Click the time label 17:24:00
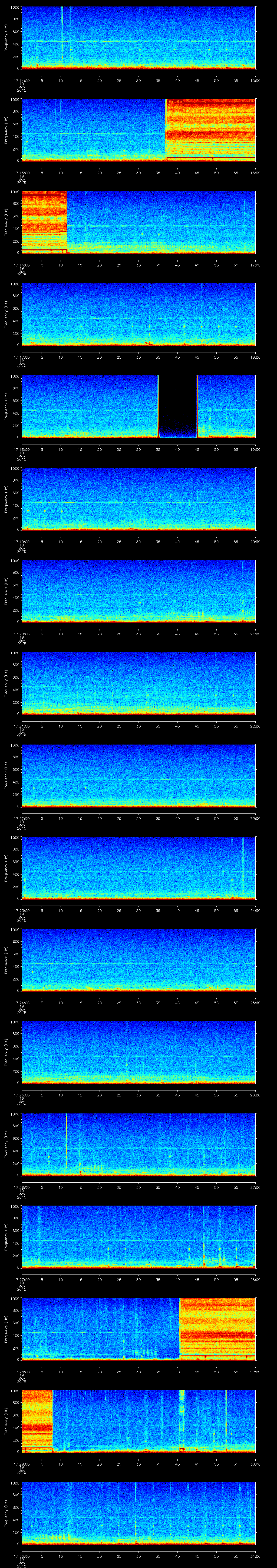The height and width of the screenshot is (1568, 277). [21, 1003]
